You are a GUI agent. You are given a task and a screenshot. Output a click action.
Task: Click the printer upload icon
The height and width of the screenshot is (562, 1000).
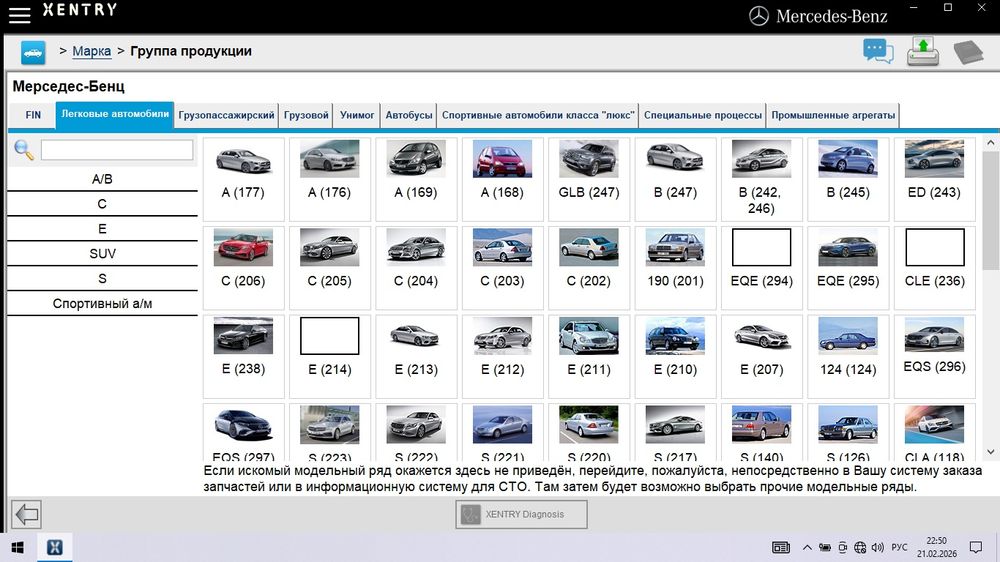[923, 51]
